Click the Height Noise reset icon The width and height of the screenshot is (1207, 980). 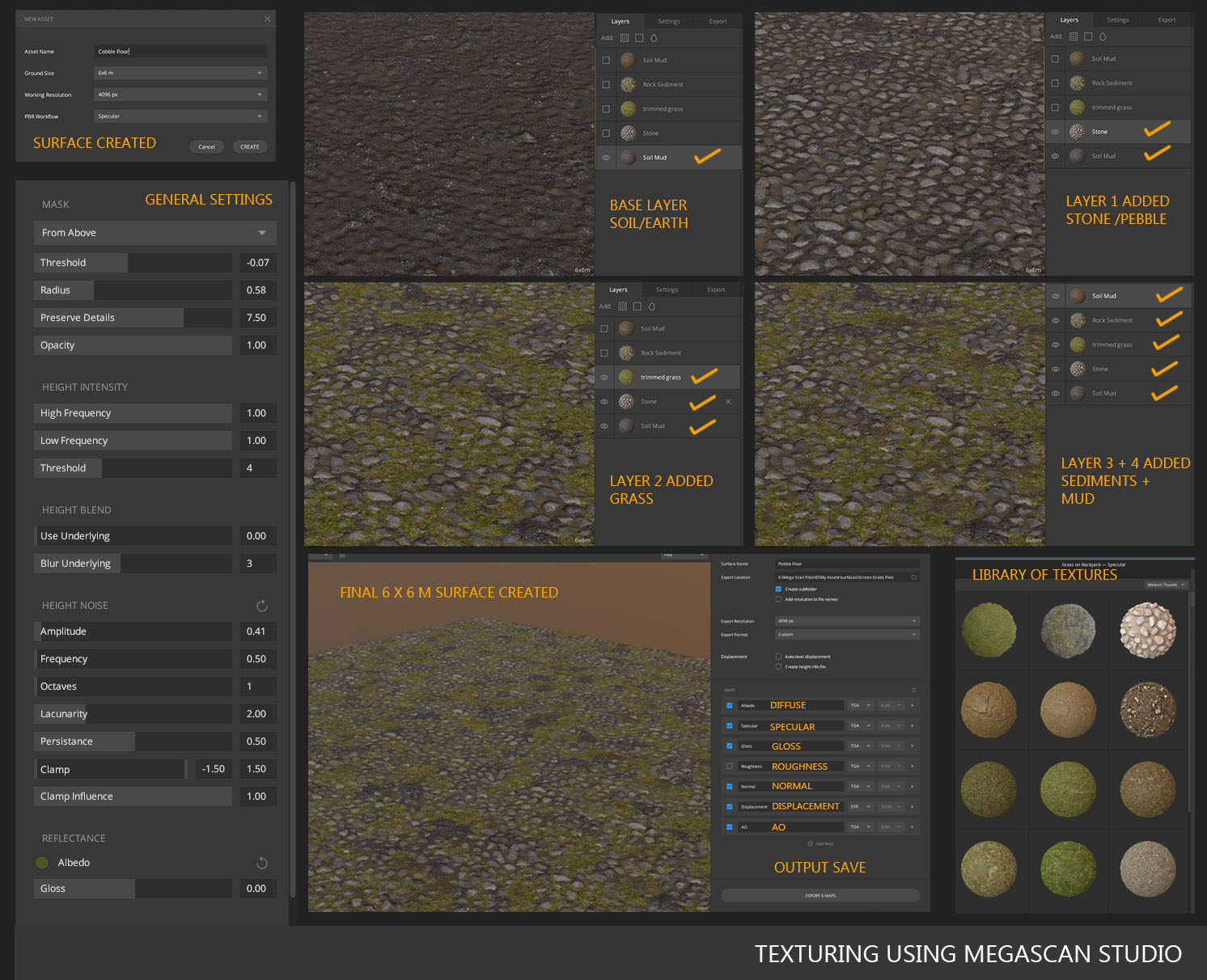[261, 606]
